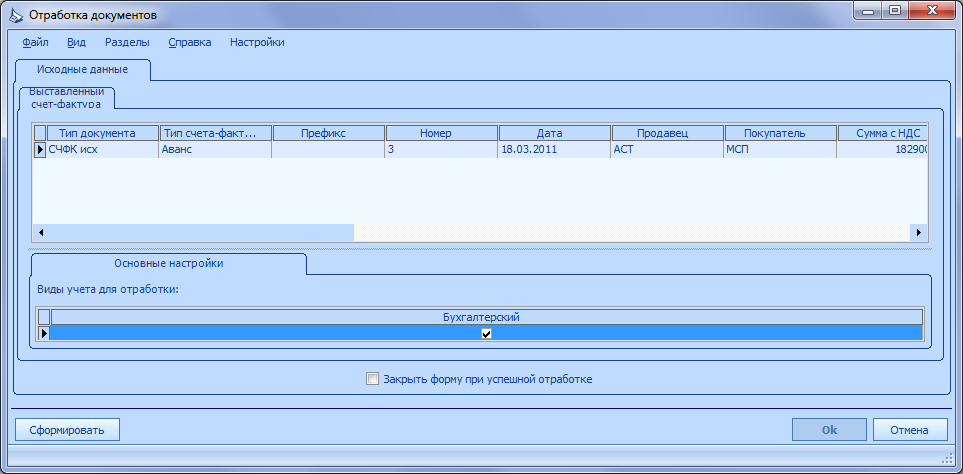Click the row selector arrow of СЧФК исх row
Screen dimensions: 963x474
(40, 149)
